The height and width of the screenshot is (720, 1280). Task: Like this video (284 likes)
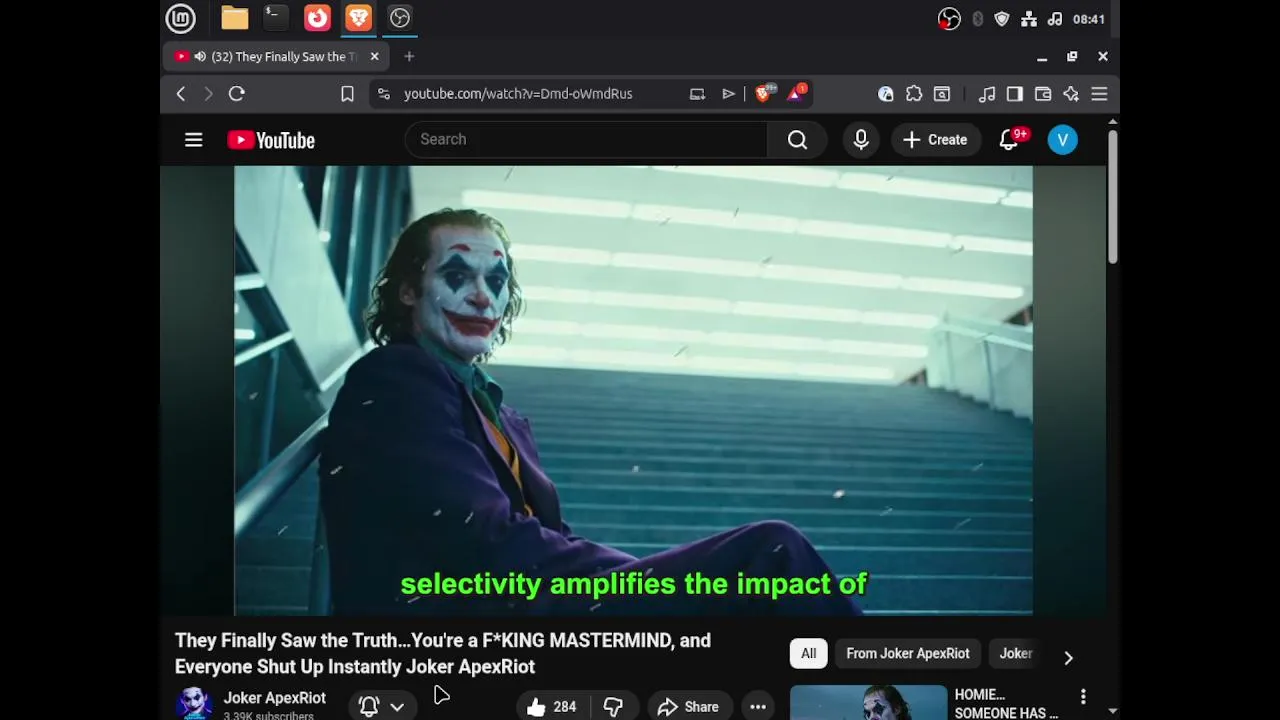pos(552,707)
